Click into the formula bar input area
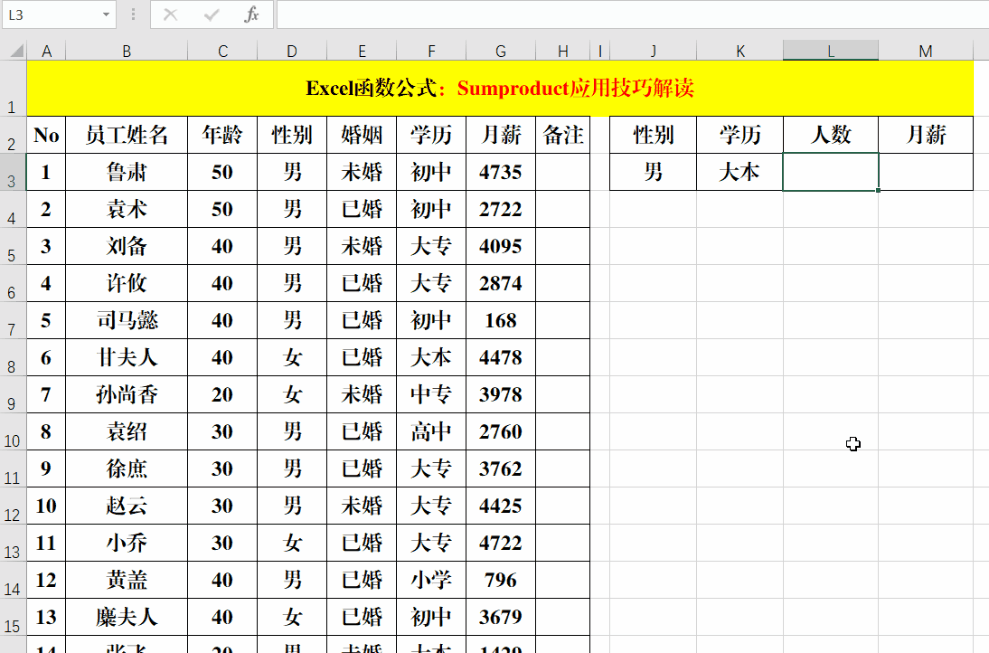 [x=633, y=15]
